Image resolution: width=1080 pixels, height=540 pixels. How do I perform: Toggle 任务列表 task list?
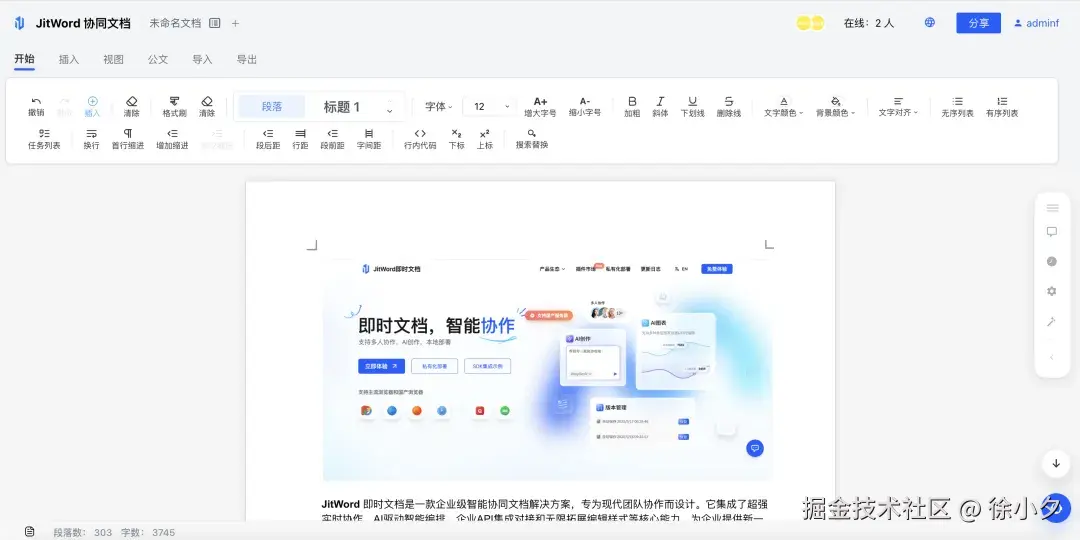pos(44,138)
